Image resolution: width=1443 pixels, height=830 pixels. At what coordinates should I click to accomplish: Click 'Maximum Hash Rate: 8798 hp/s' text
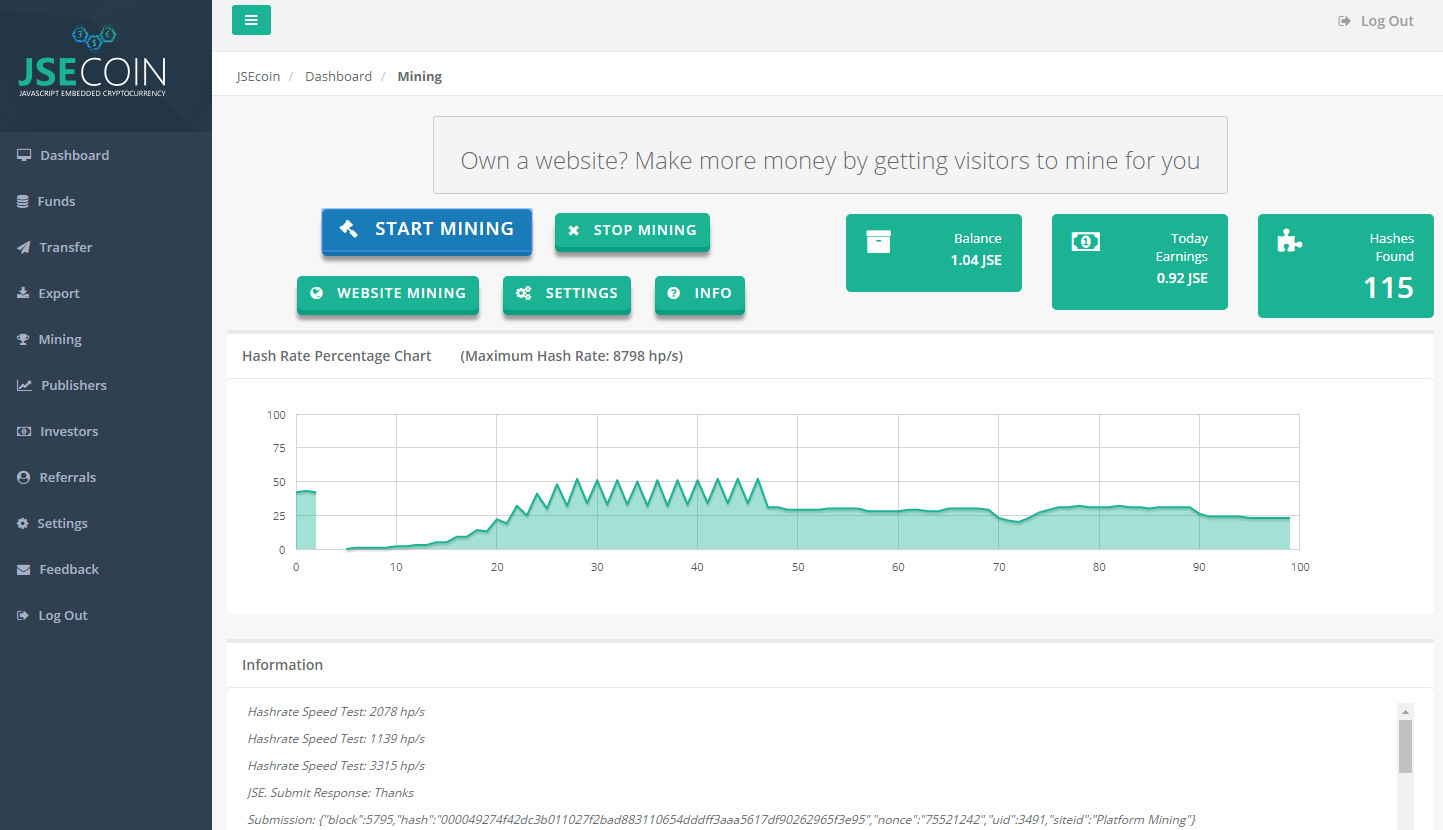(572, 356)
